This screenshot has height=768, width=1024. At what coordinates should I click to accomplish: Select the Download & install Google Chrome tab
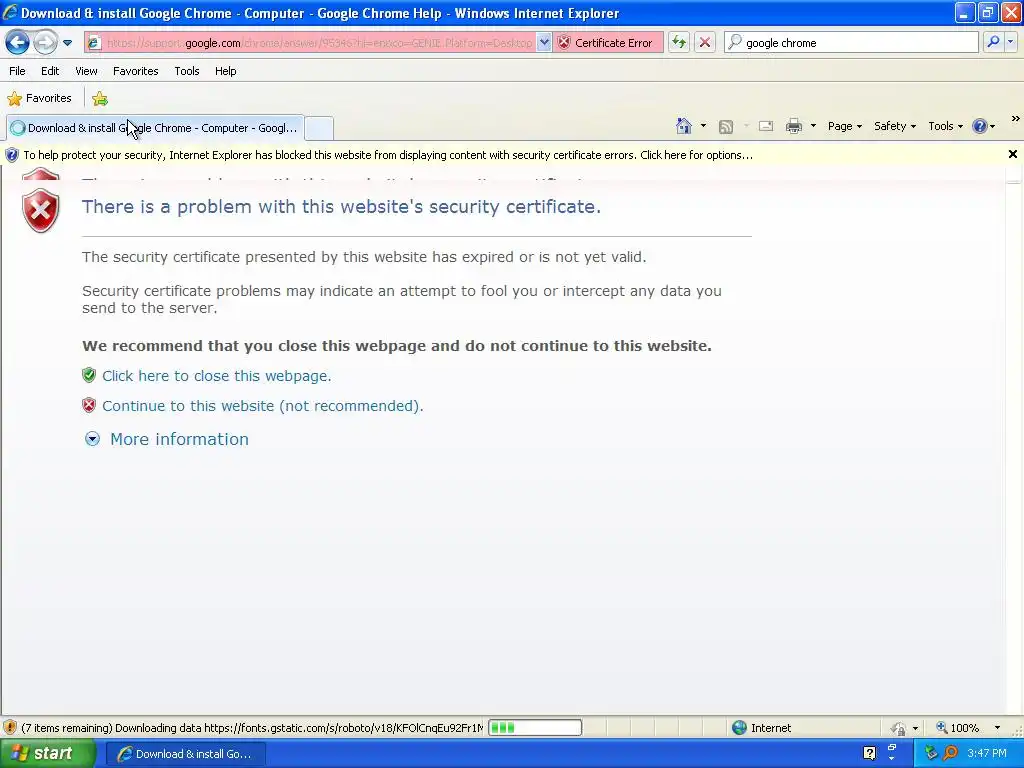(x=155, y=128)
